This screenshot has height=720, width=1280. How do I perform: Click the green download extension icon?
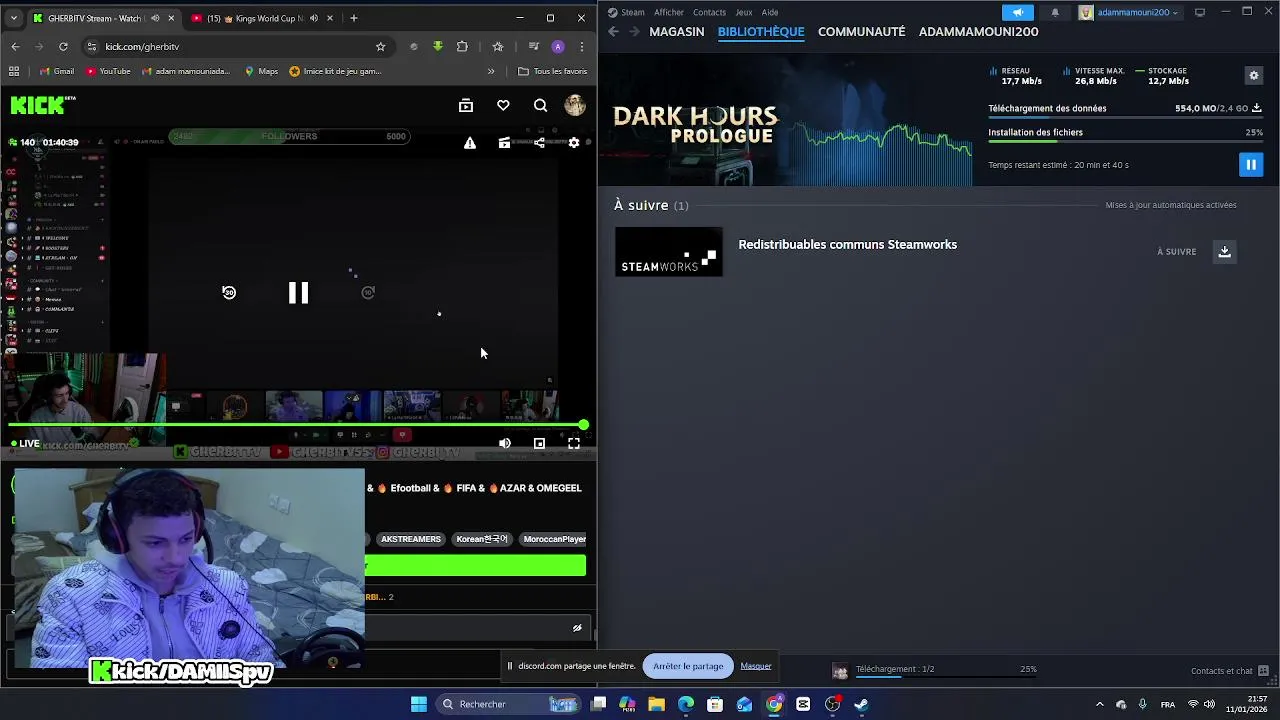[x=437, y=46]
